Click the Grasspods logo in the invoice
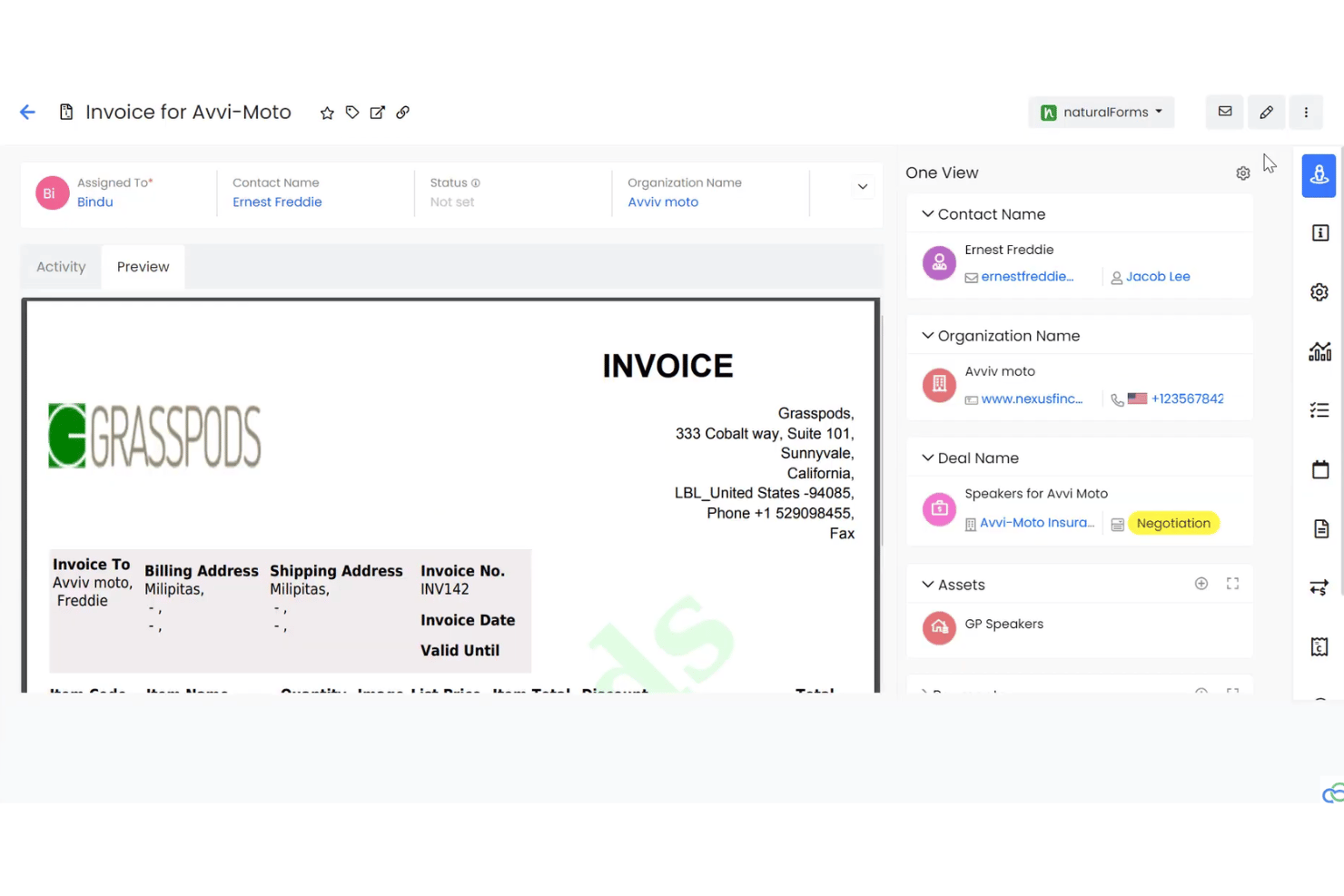This screenshot has height=896, width=1344. [x=154, y=436]
